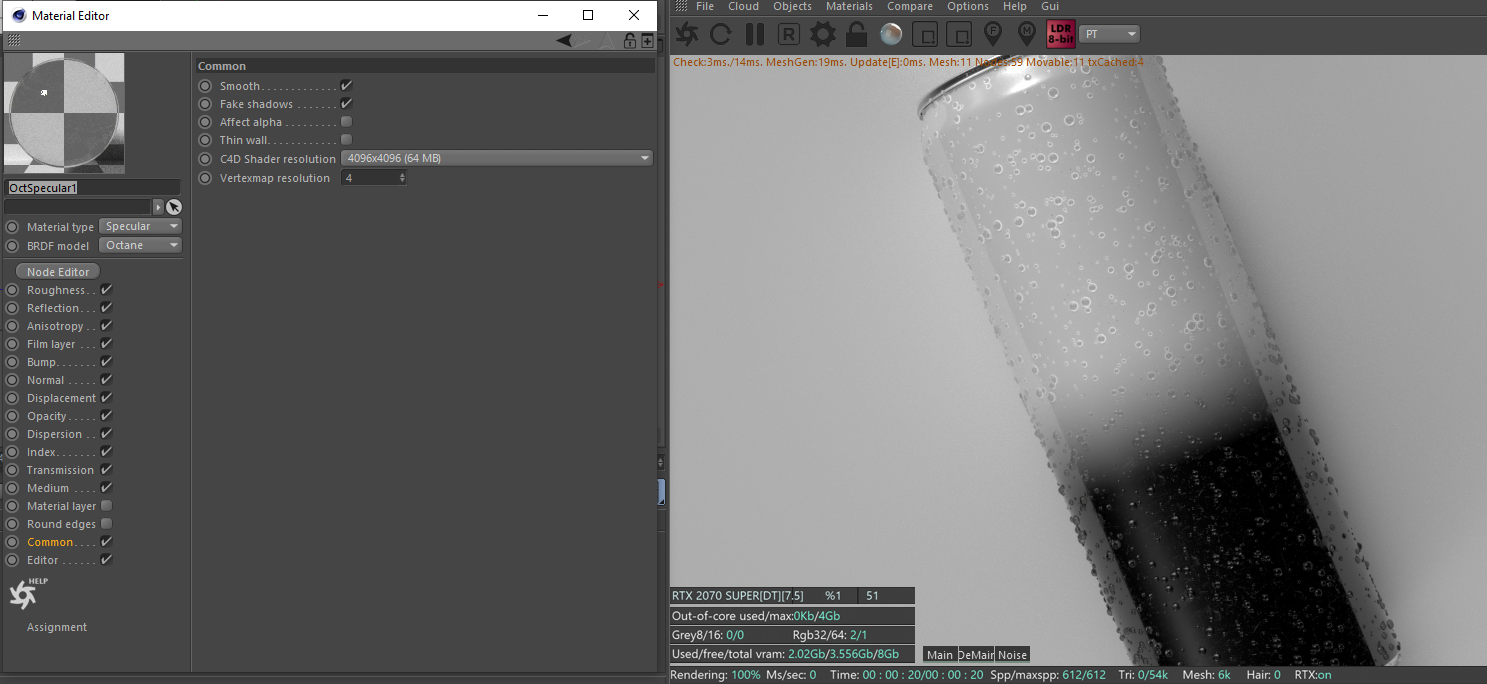Activate the material picker M pin icon
Screen dimensions: 1487x684
point(1026,34)
